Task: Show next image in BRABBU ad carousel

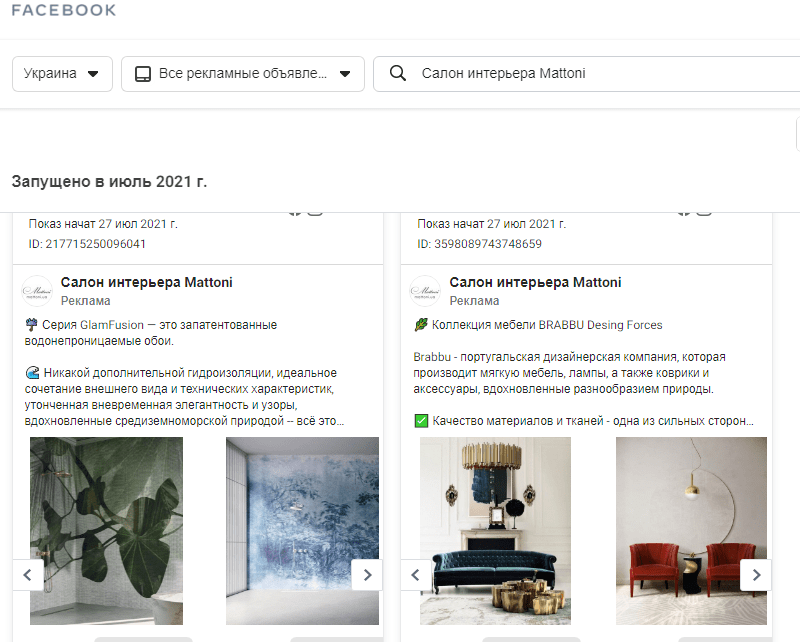Action: [x=756, y=575]
